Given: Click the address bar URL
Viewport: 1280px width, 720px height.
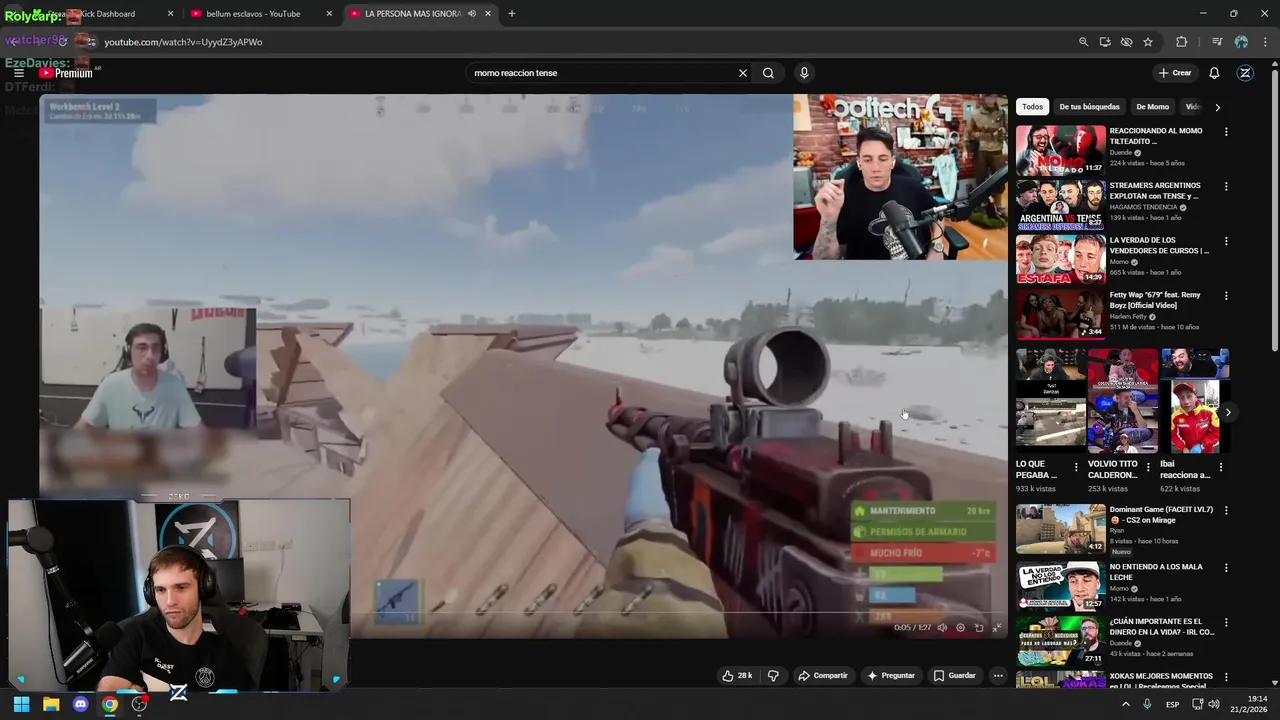Looking at the screenshot, I should 183,42.
